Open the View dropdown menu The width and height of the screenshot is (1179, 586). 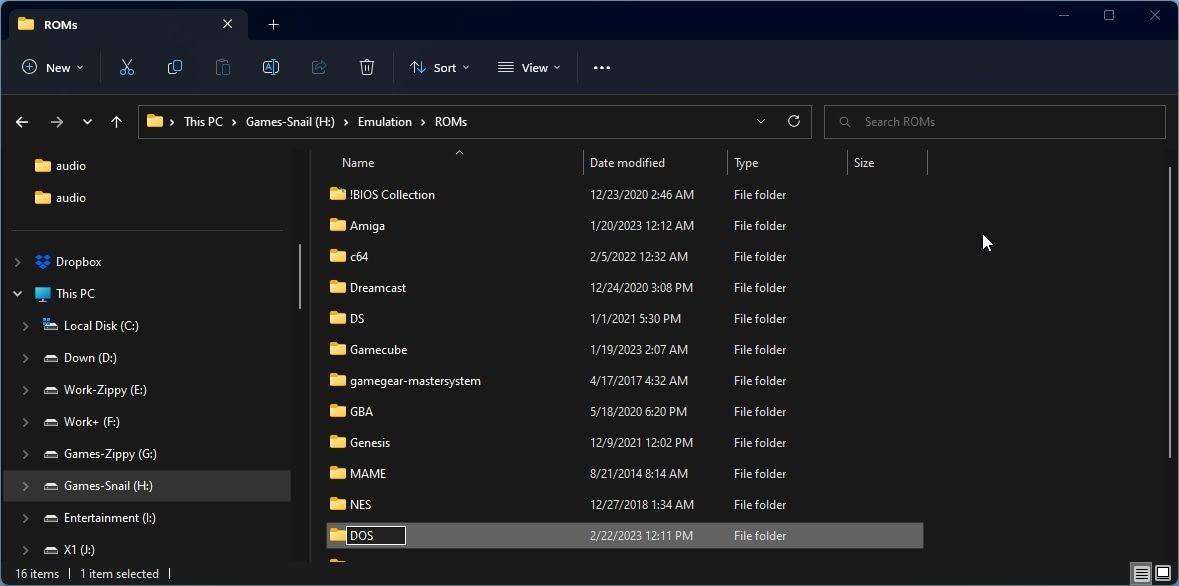[x=529, y=67]
